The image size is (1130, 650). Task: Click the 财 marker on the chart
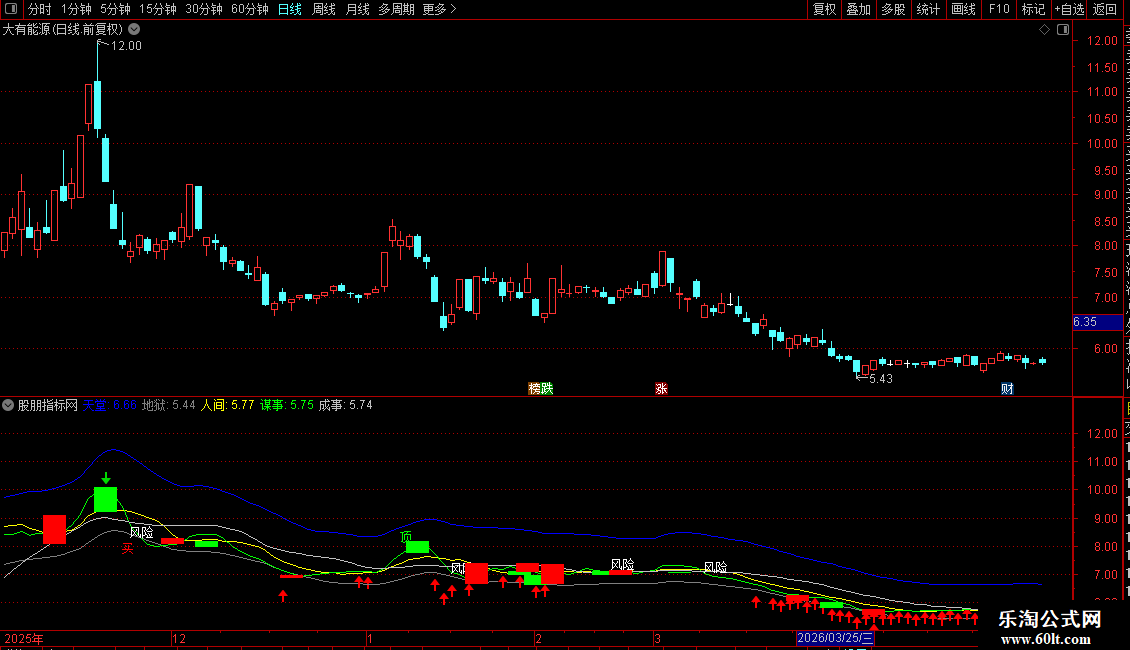1007,388
